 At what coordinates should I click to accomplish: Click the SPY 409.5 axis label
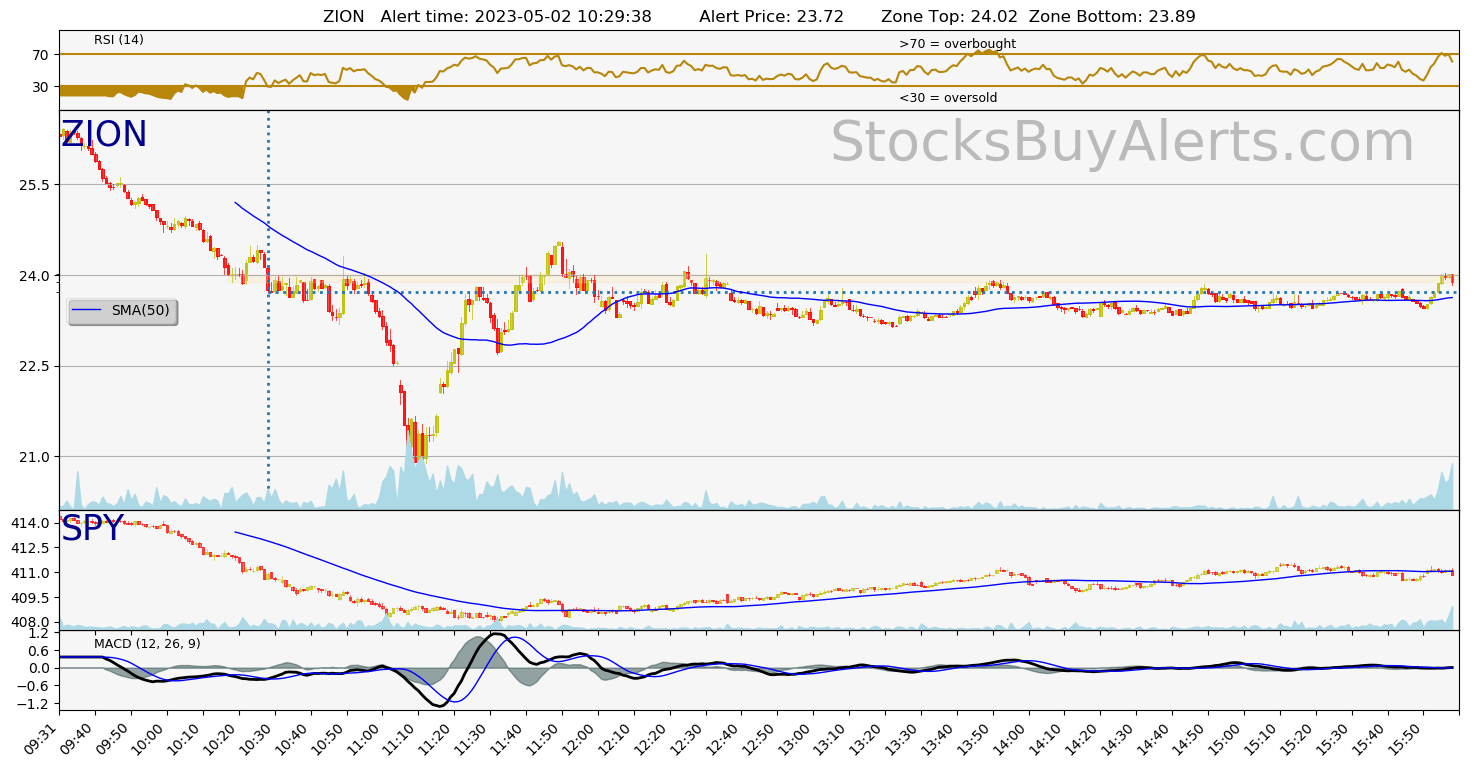pyautogui.click(x=30, y=598)
